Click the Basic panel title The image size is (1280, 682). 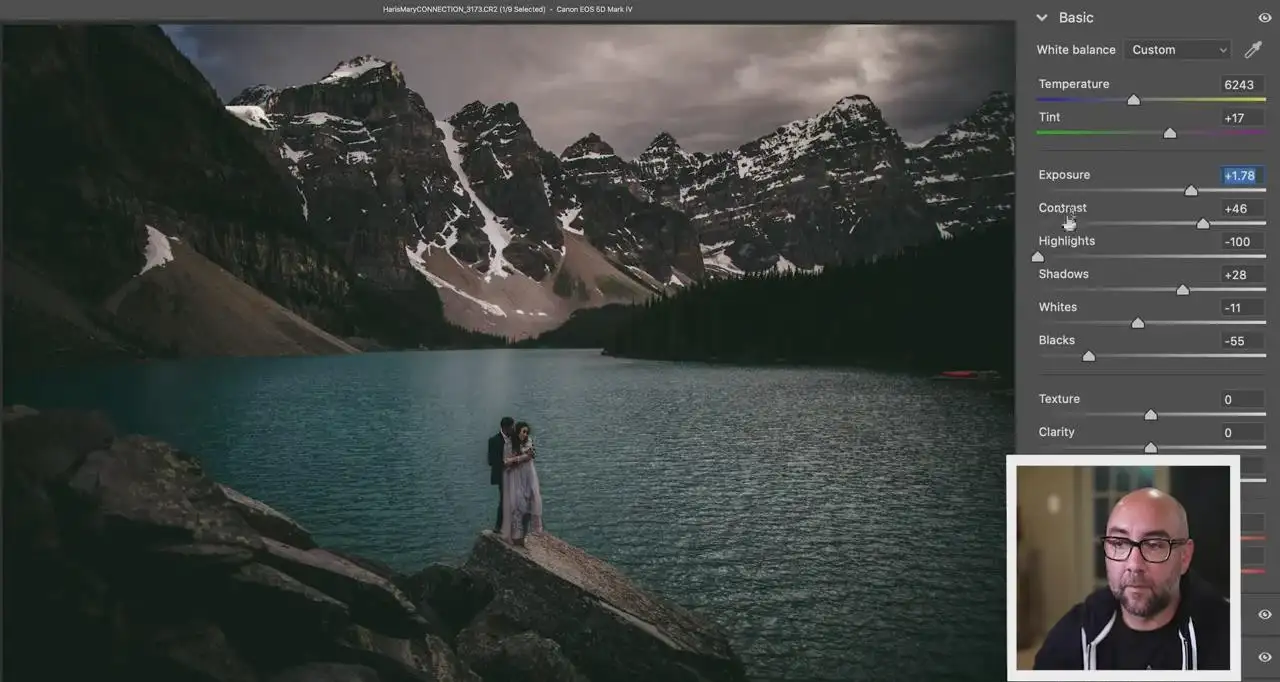pyautogui.click(x=1076, y=18)
